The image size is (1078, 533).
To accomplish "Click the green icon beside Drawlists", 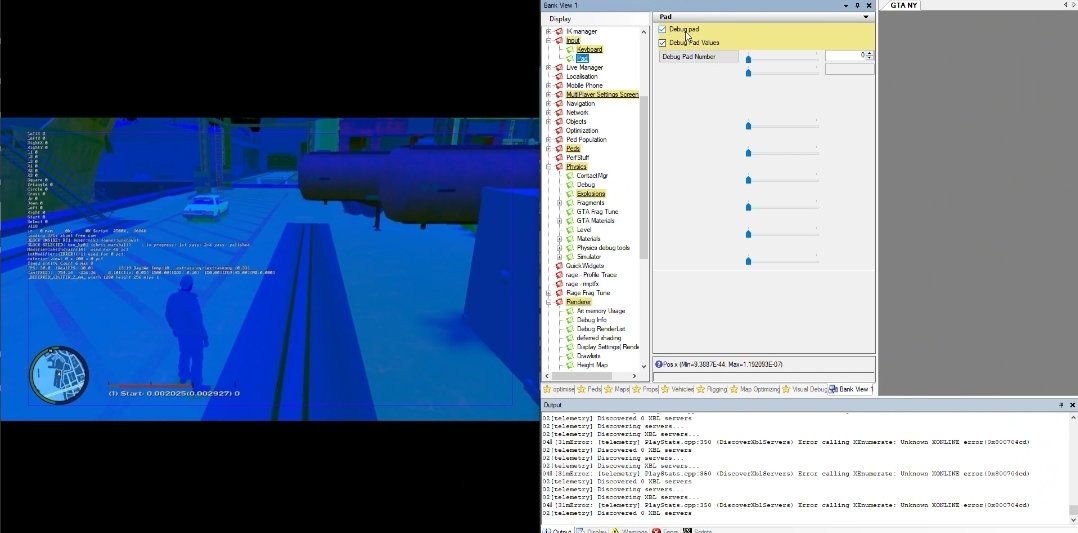I will (x=570, y=356).
